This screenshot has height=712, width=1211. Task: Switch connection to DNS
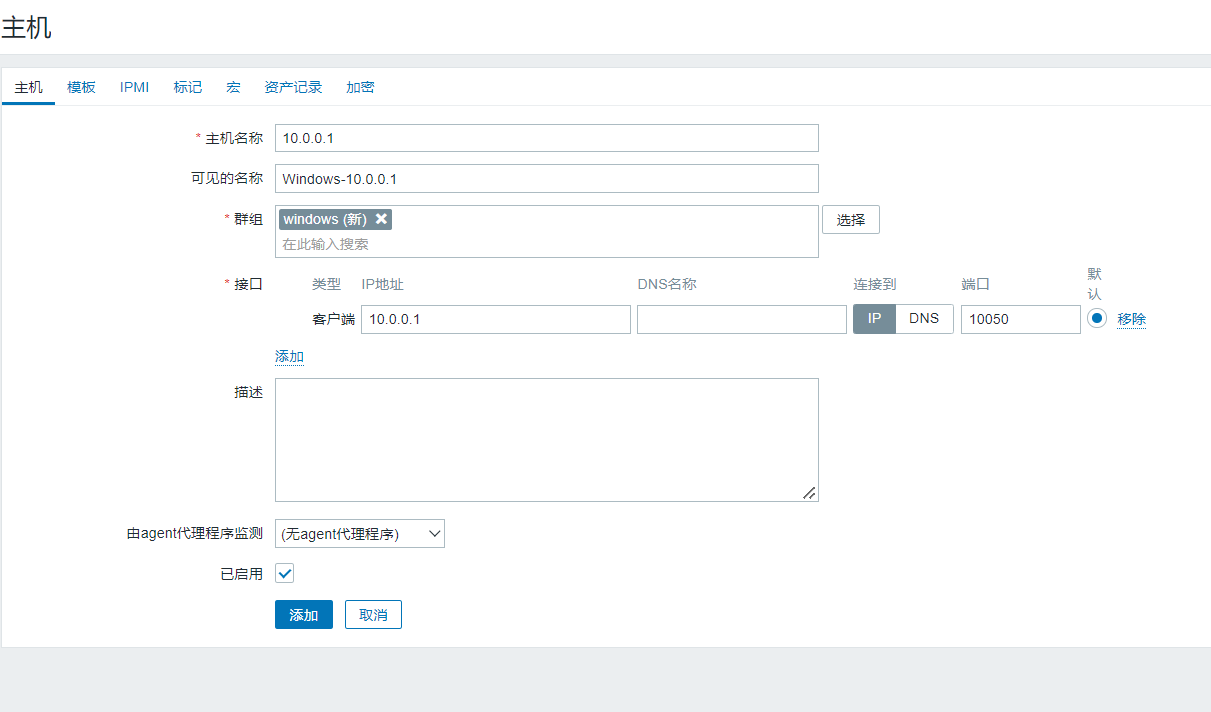point(924,319)
